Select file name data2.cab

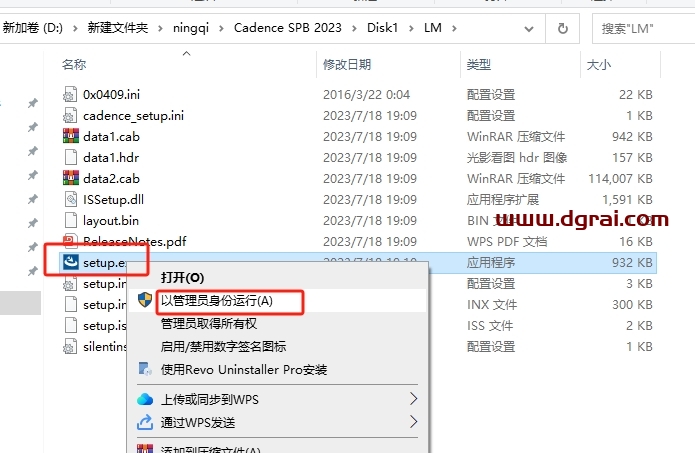pos(111,179)
